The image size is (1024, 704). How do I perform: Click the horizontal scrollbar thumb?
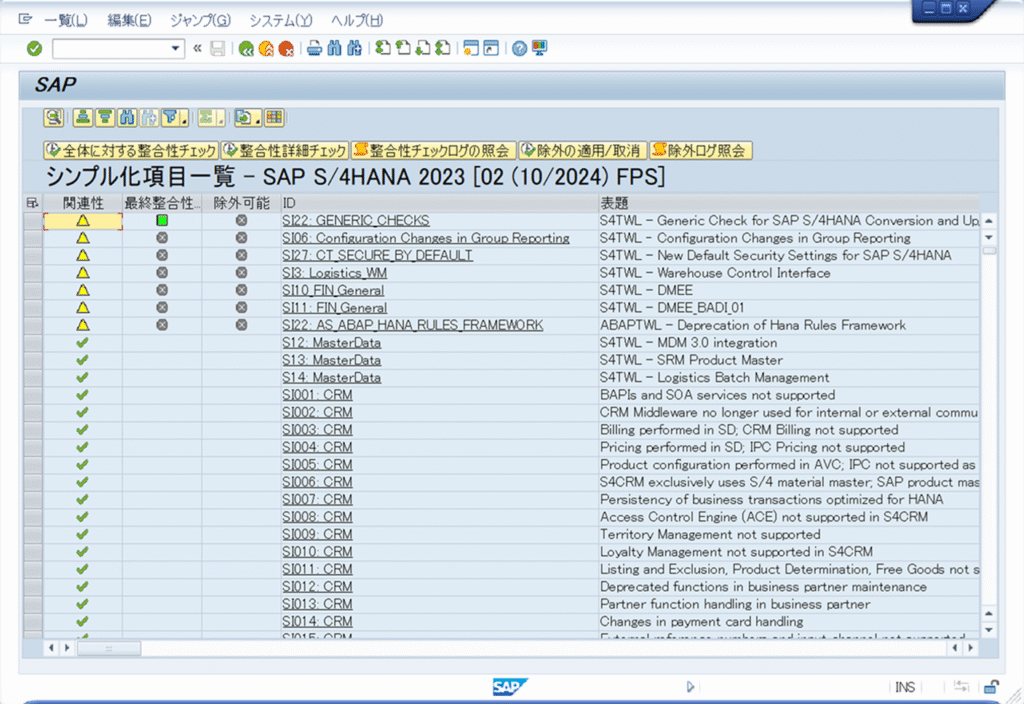click(x=109, y=648)
